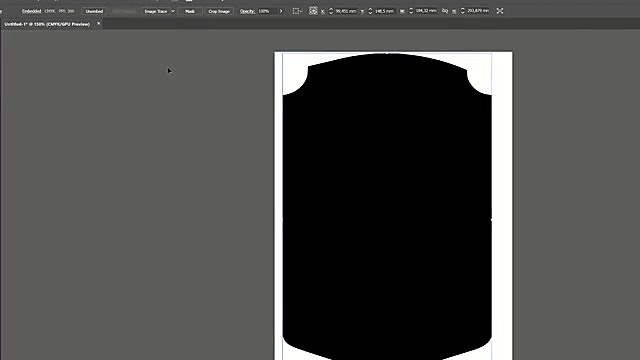The width and height of the screenshot is (640, 360).
Task: Click the Y position value field
Action: [384, 11]
